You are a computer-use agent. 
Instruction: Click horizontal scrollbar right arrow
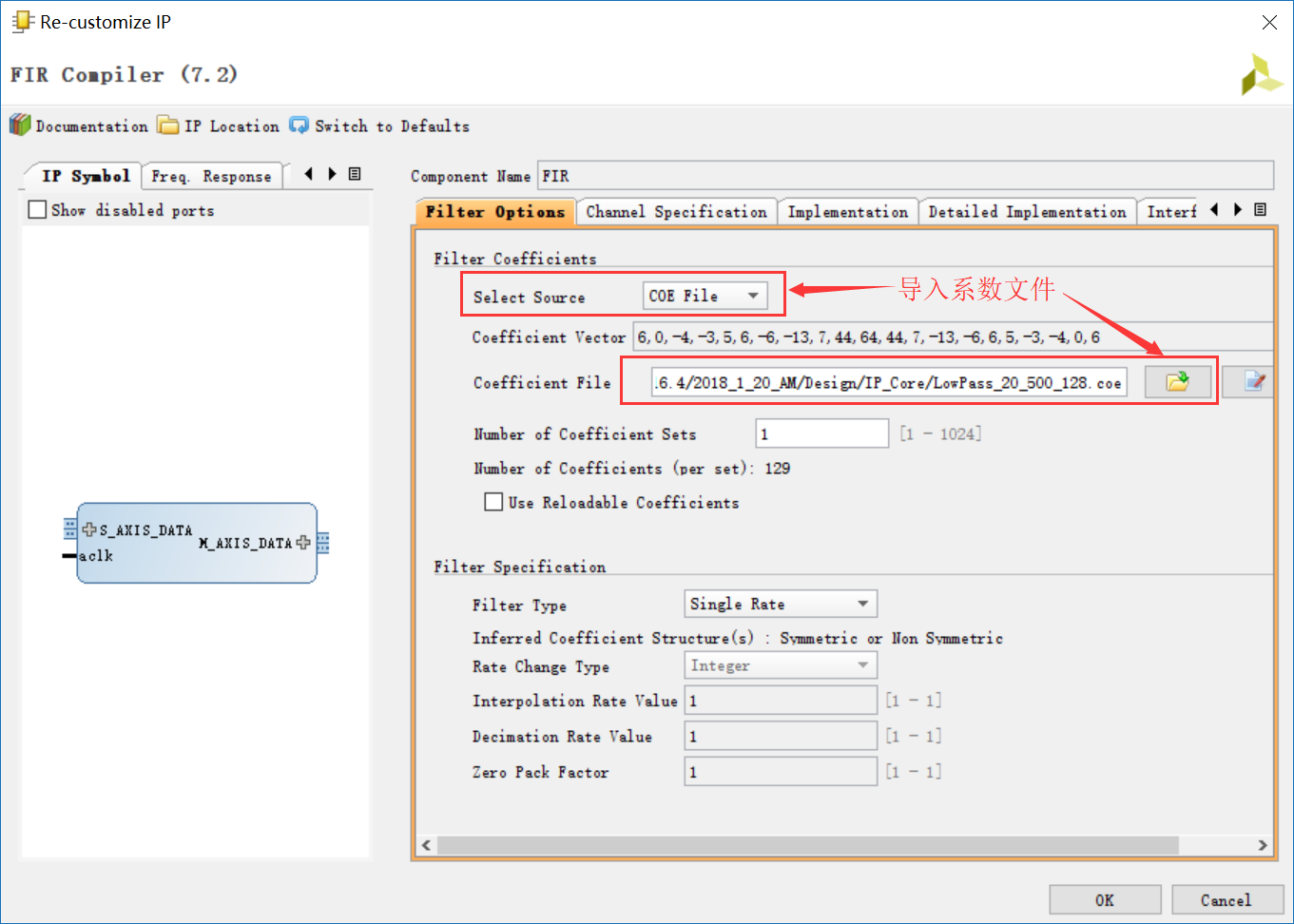point(1263,845)
